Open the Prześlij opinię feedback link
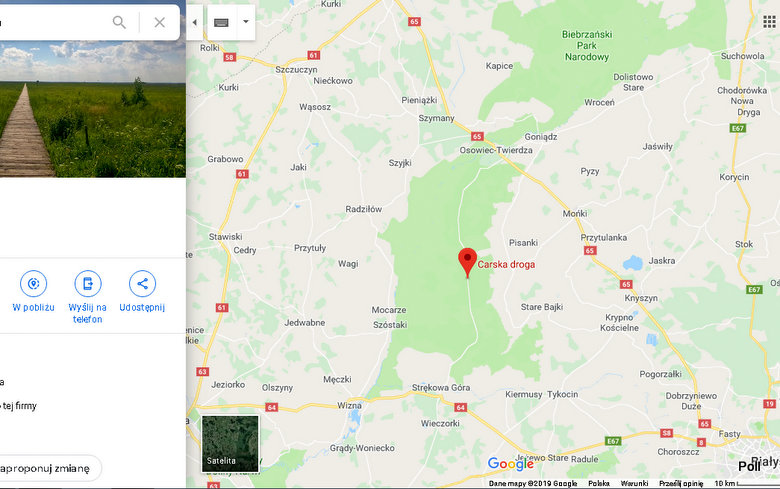This screenshot has height=489, width=780. [681, 484]
